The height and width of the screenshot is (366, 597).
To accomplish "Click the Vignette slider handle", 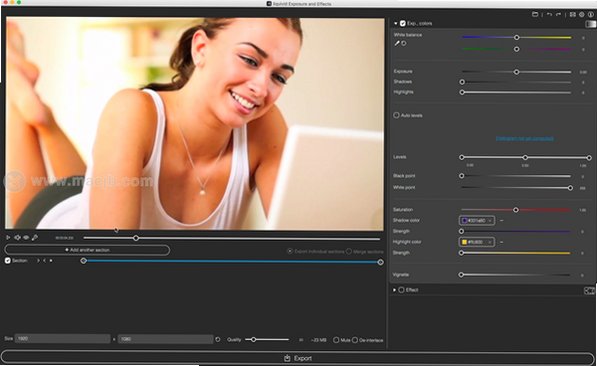I will [461, 275].
